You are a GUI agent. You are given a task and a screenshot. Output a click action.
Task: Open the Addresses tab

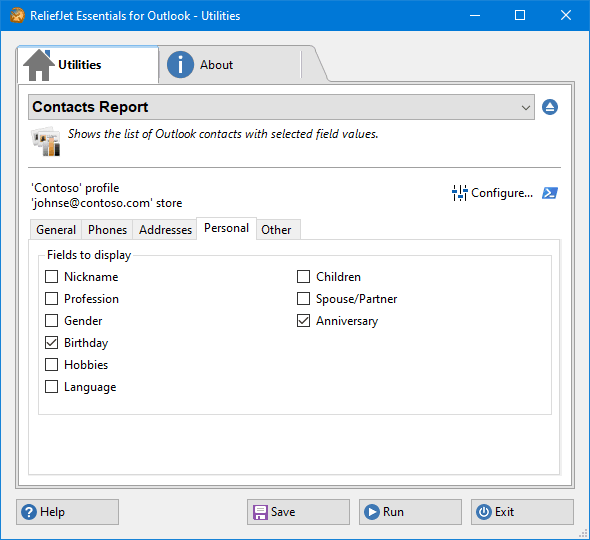click(165, 230)
